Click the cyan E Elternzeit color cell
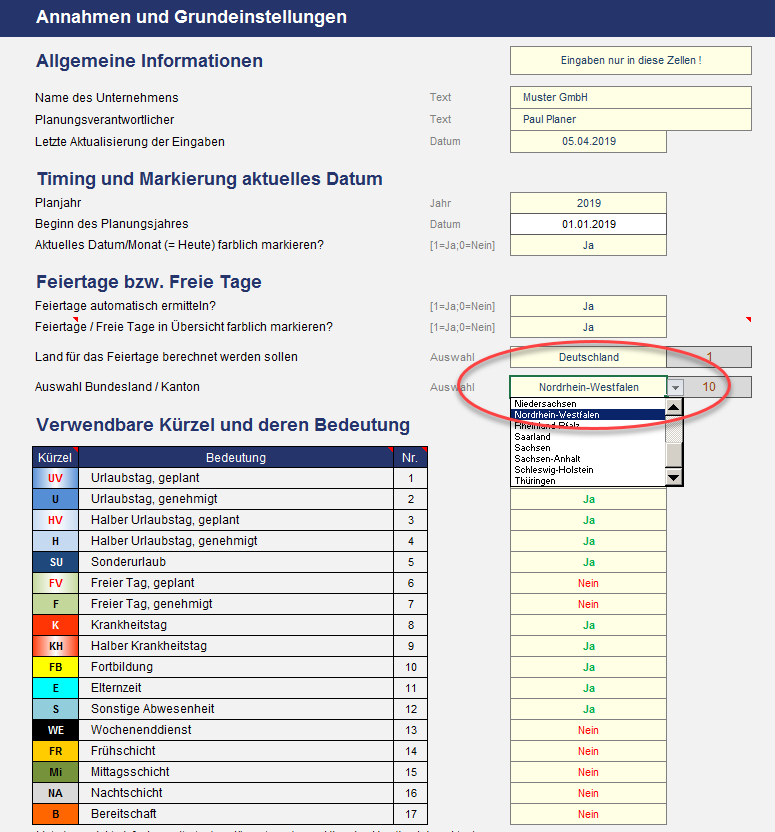 55,688
